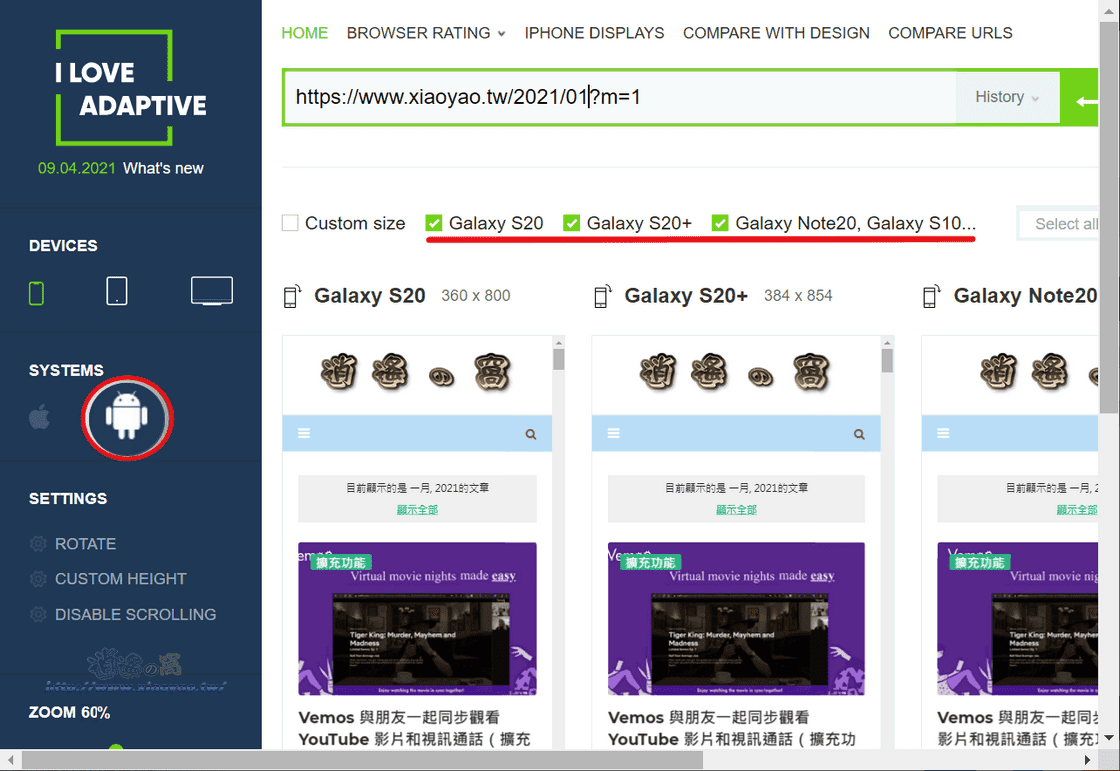Open the What's new link
The width and height of the screenshot is (1120, 771).
[x=163, y=169]
